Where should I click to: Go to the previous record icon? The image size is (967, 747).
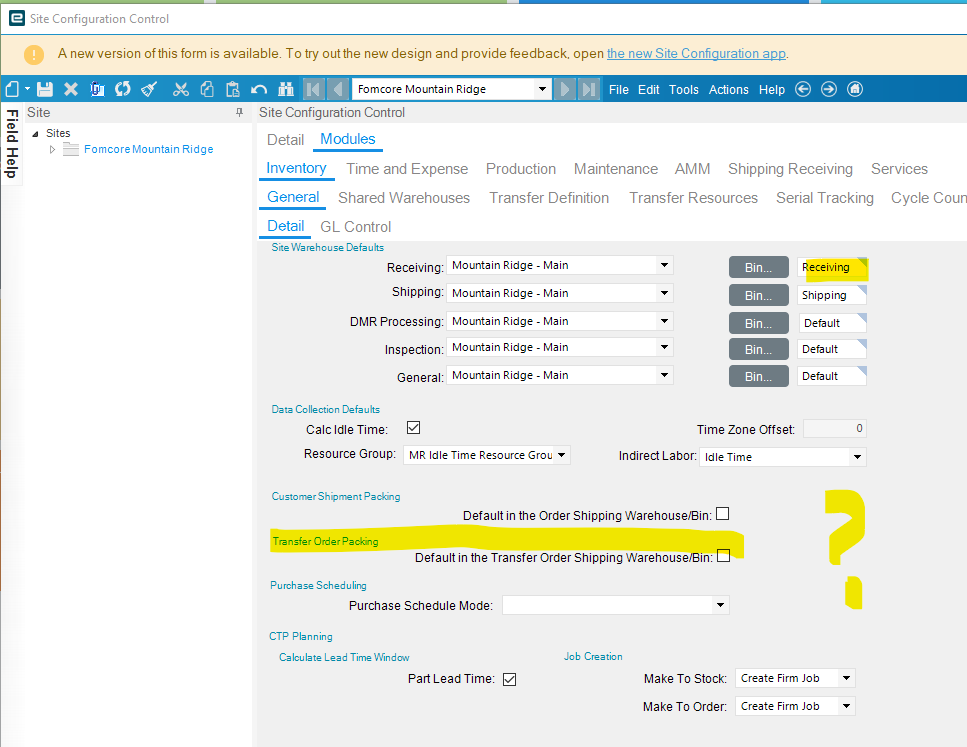pos(337,89)
